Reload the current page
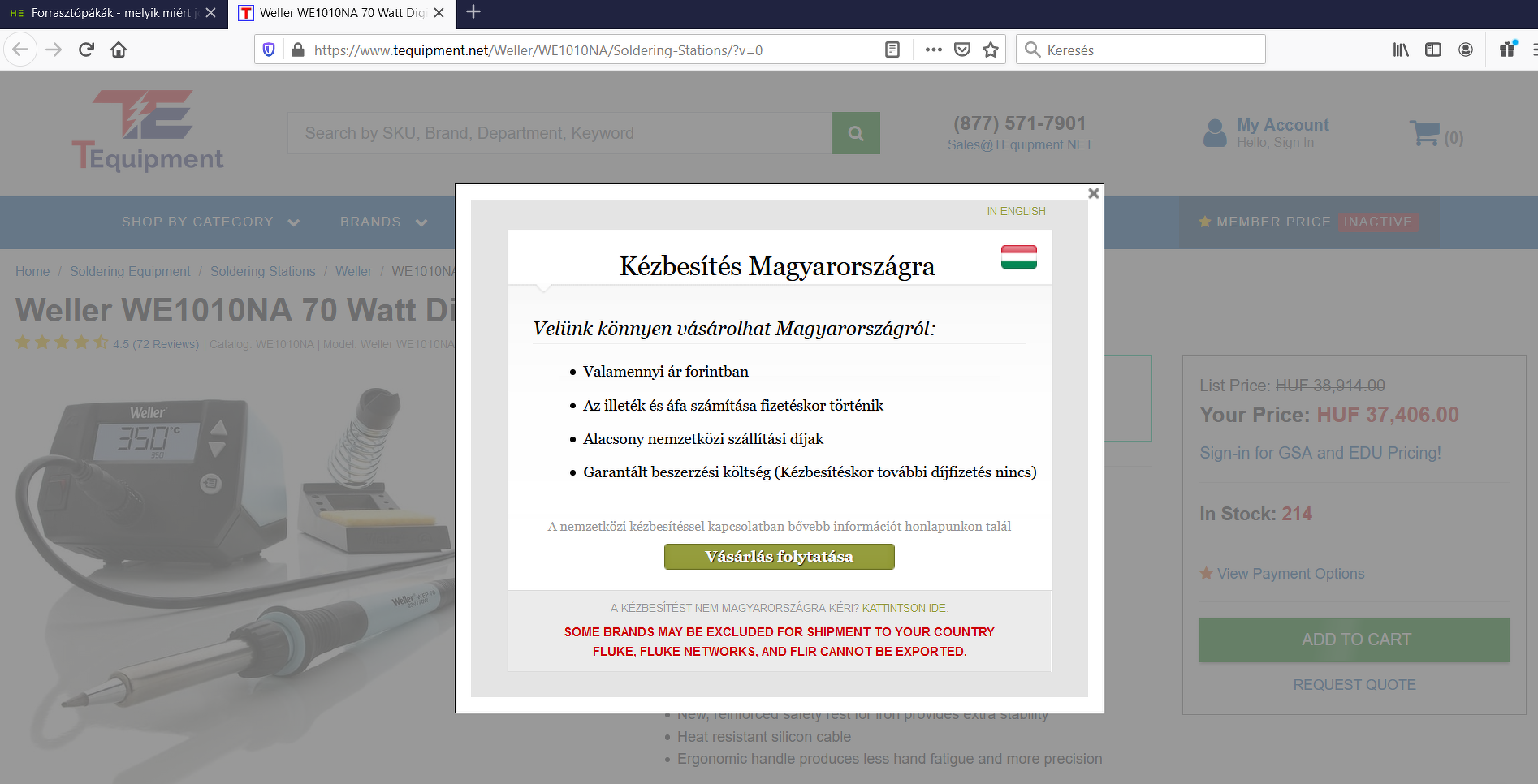 (86, 50)
